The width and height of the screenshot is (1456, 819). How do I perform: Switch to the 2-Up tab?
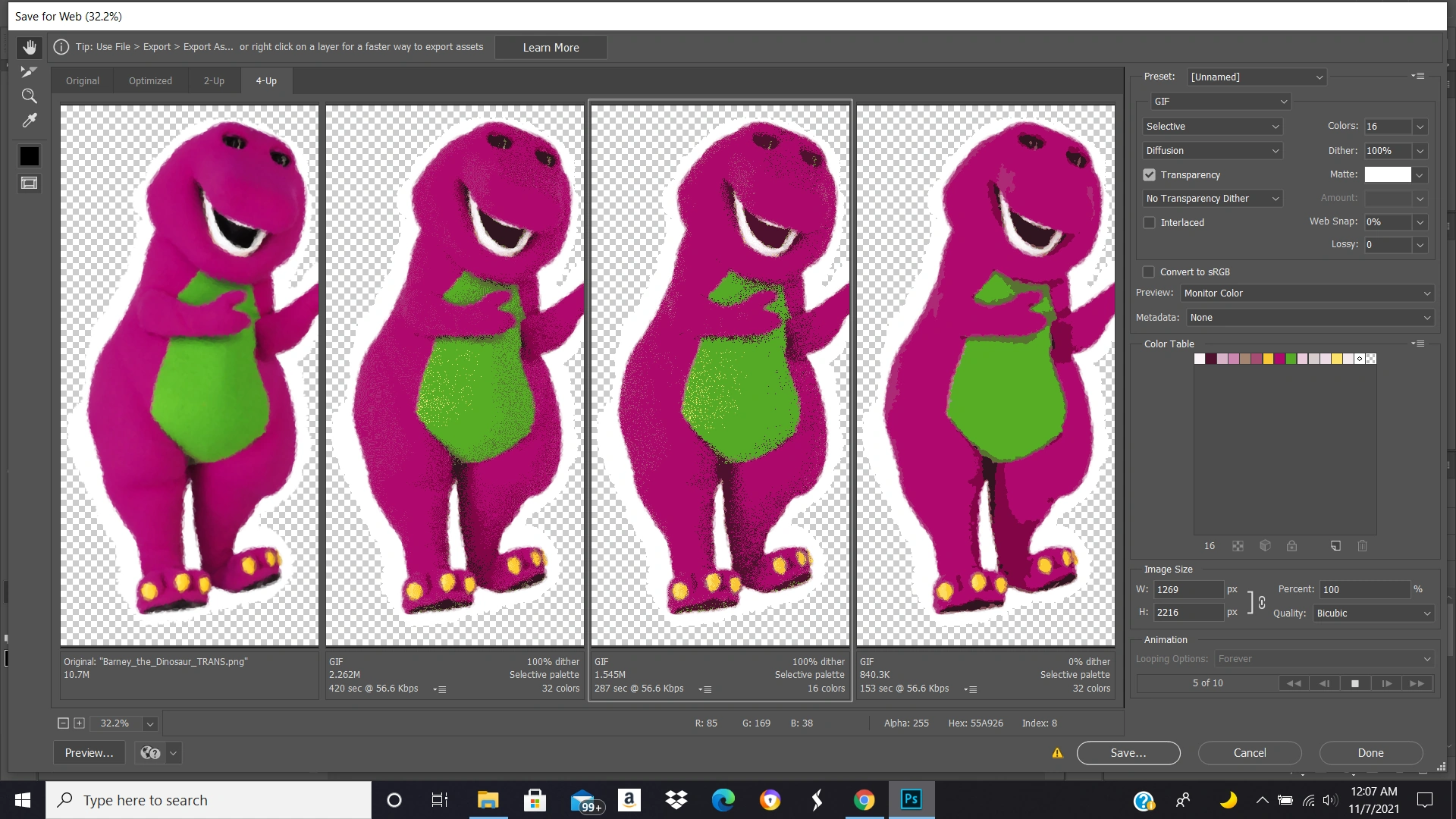[x=214, y=80]
